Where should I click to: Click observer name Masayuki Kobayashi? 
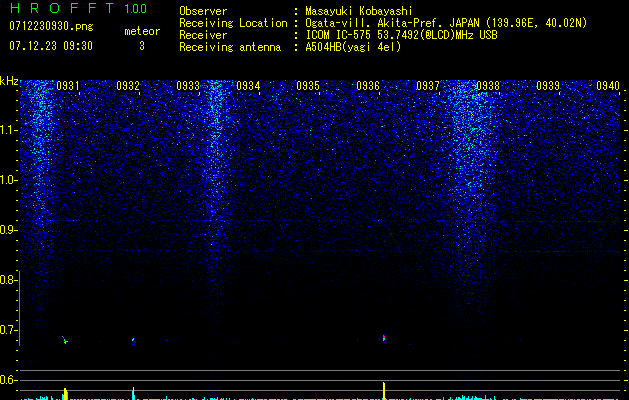click(359, 11)
